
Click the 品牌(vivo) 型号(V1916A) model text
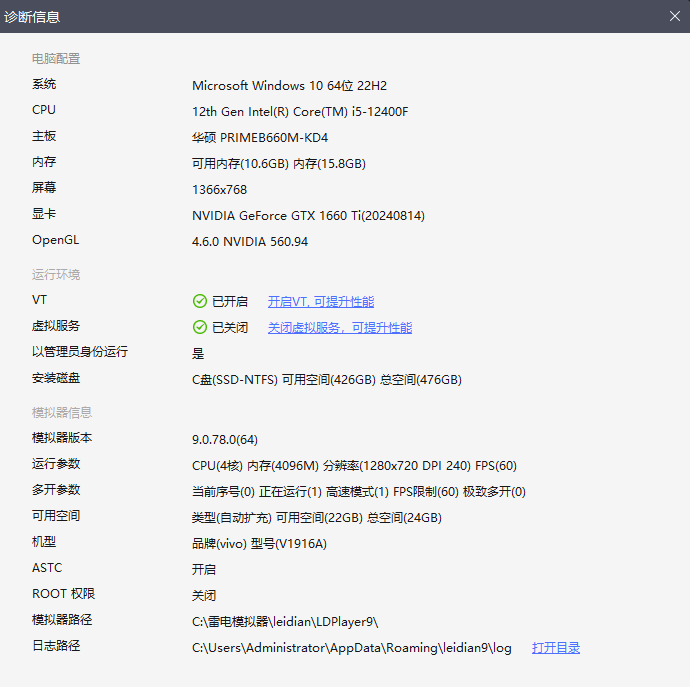point(259,543)
